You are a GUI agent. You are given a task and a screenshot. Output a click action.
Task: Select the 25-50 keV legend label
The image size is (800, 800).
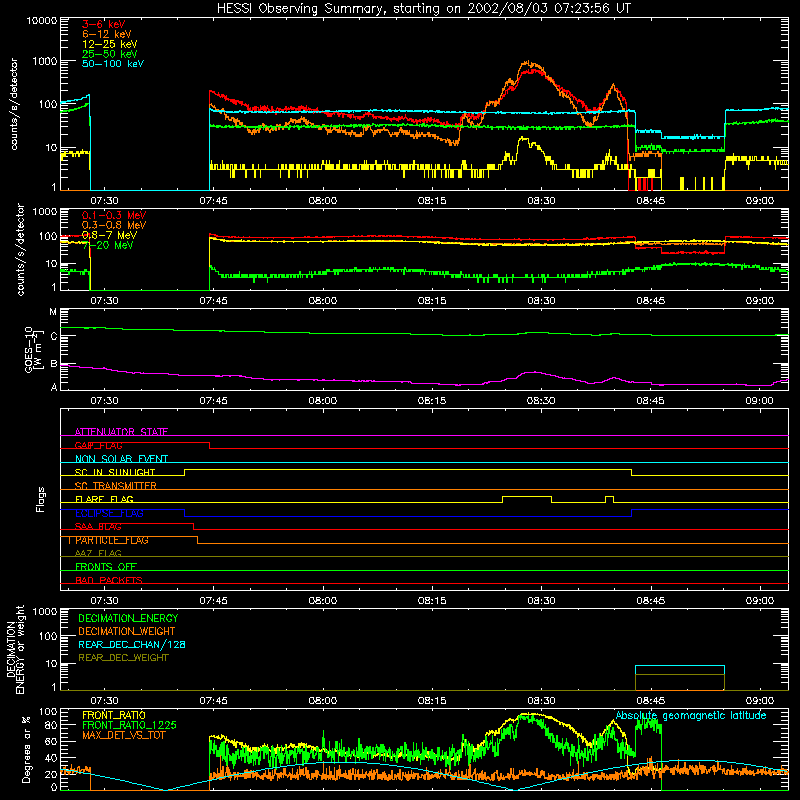pos(110,54)
